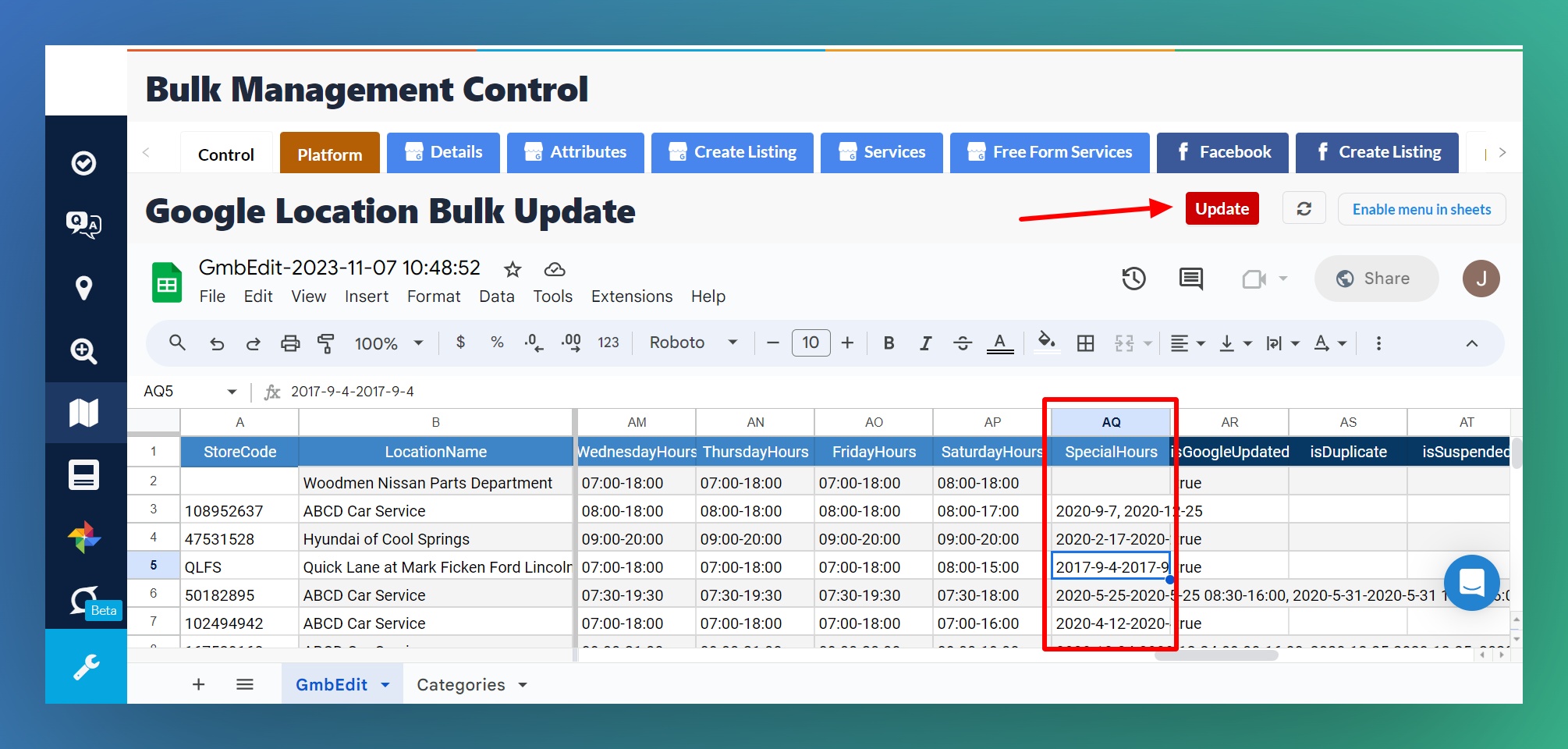Screen dimensions: 1568x749
Task: Open the Q&A sidebar icon
Action: click(x=83, y=225)
